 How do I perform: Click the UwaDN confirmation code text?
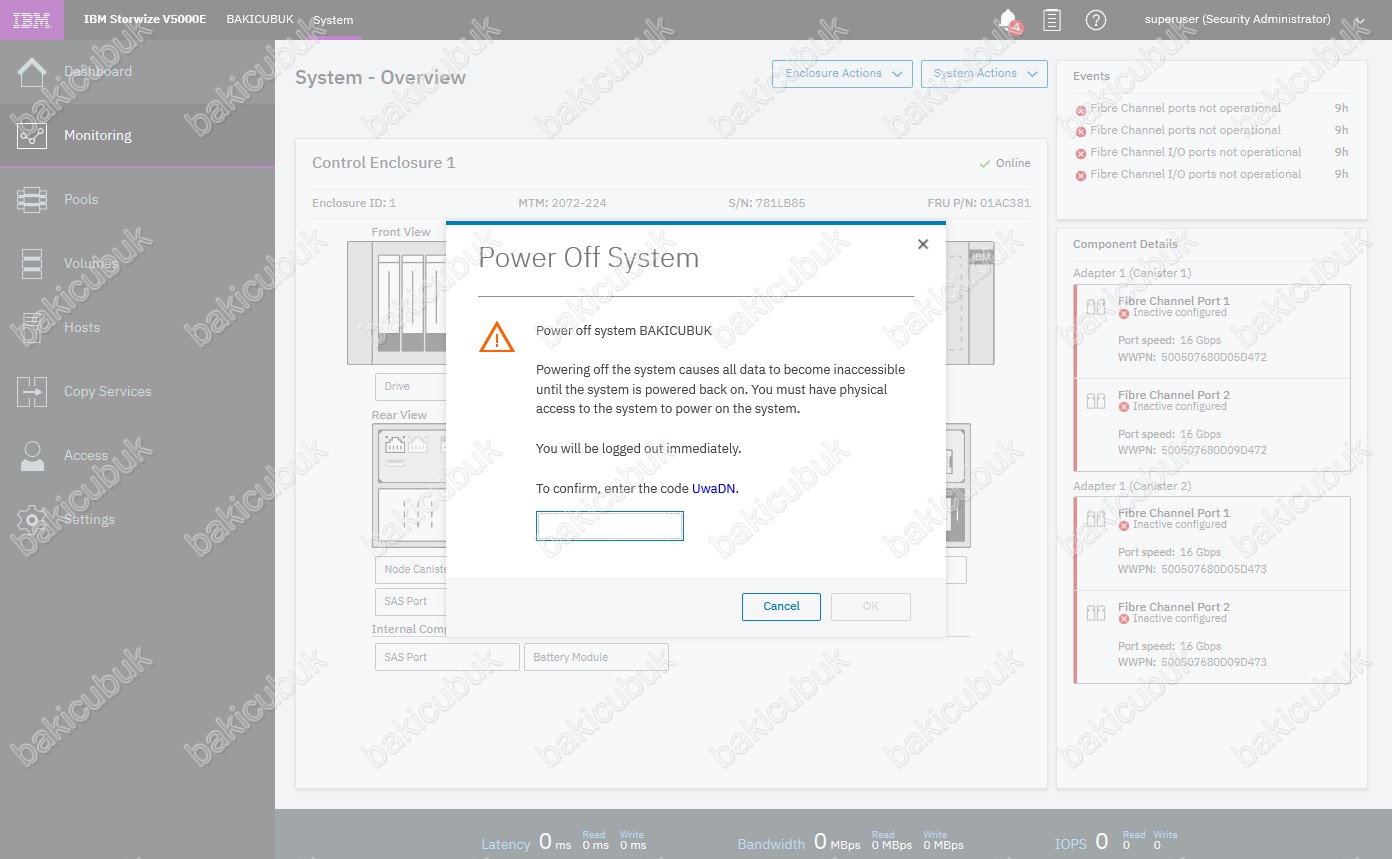(714, 489)
